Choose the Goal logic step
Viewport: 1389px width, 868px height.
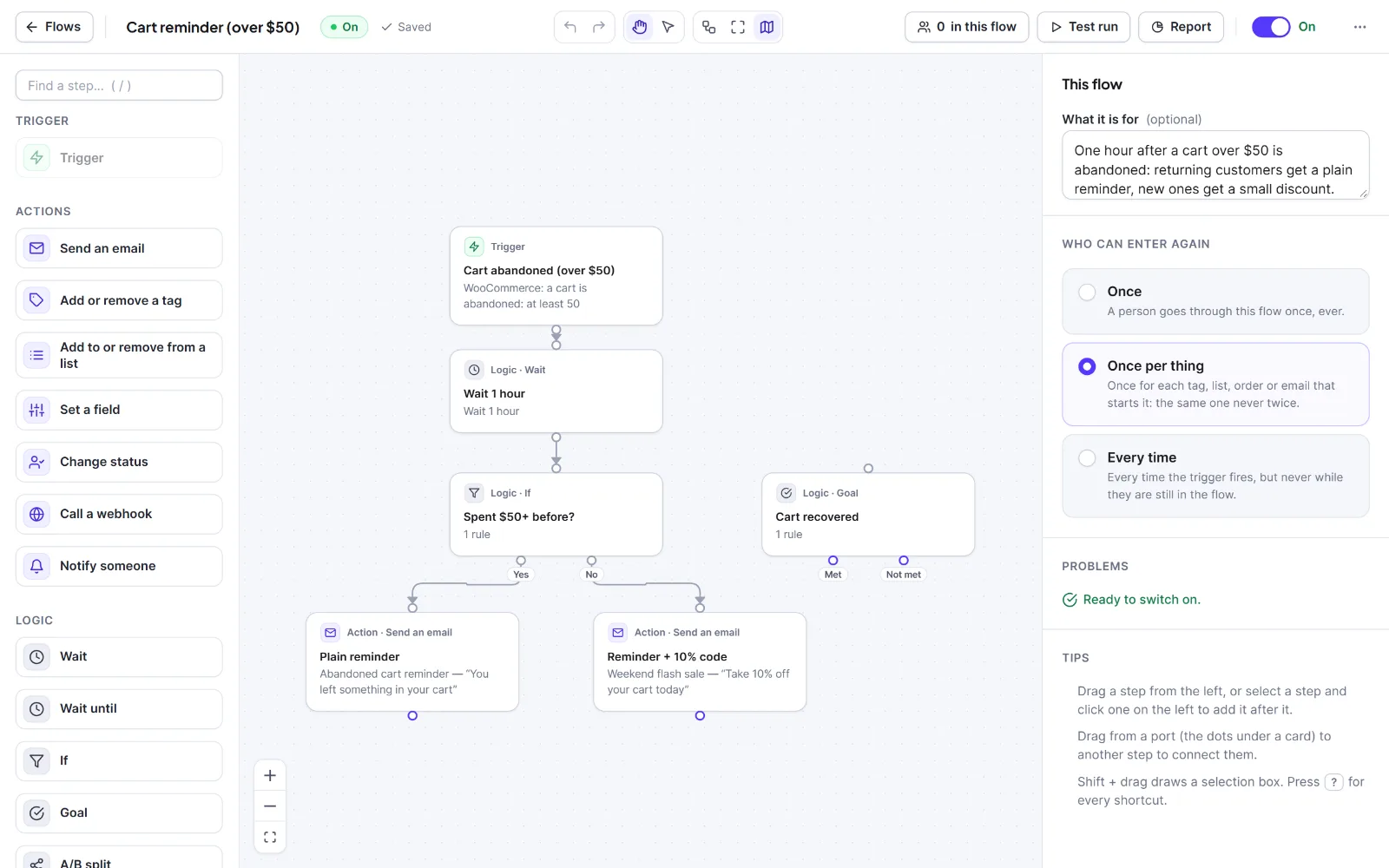tap(119, 813)
